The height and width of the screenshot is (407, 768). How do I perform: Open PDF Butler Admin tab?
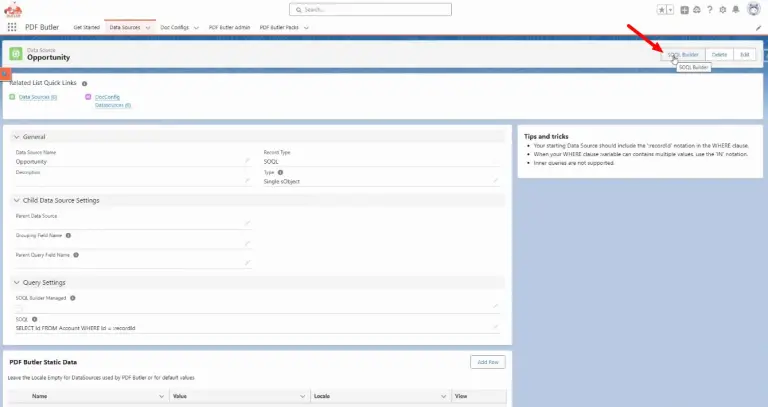(229, 27)
